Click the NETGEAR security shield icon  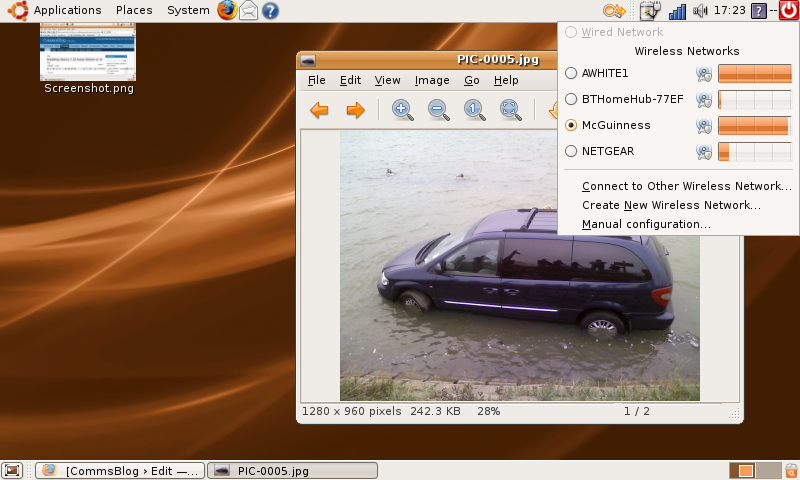pyautogui.click(x=704, y=151)
